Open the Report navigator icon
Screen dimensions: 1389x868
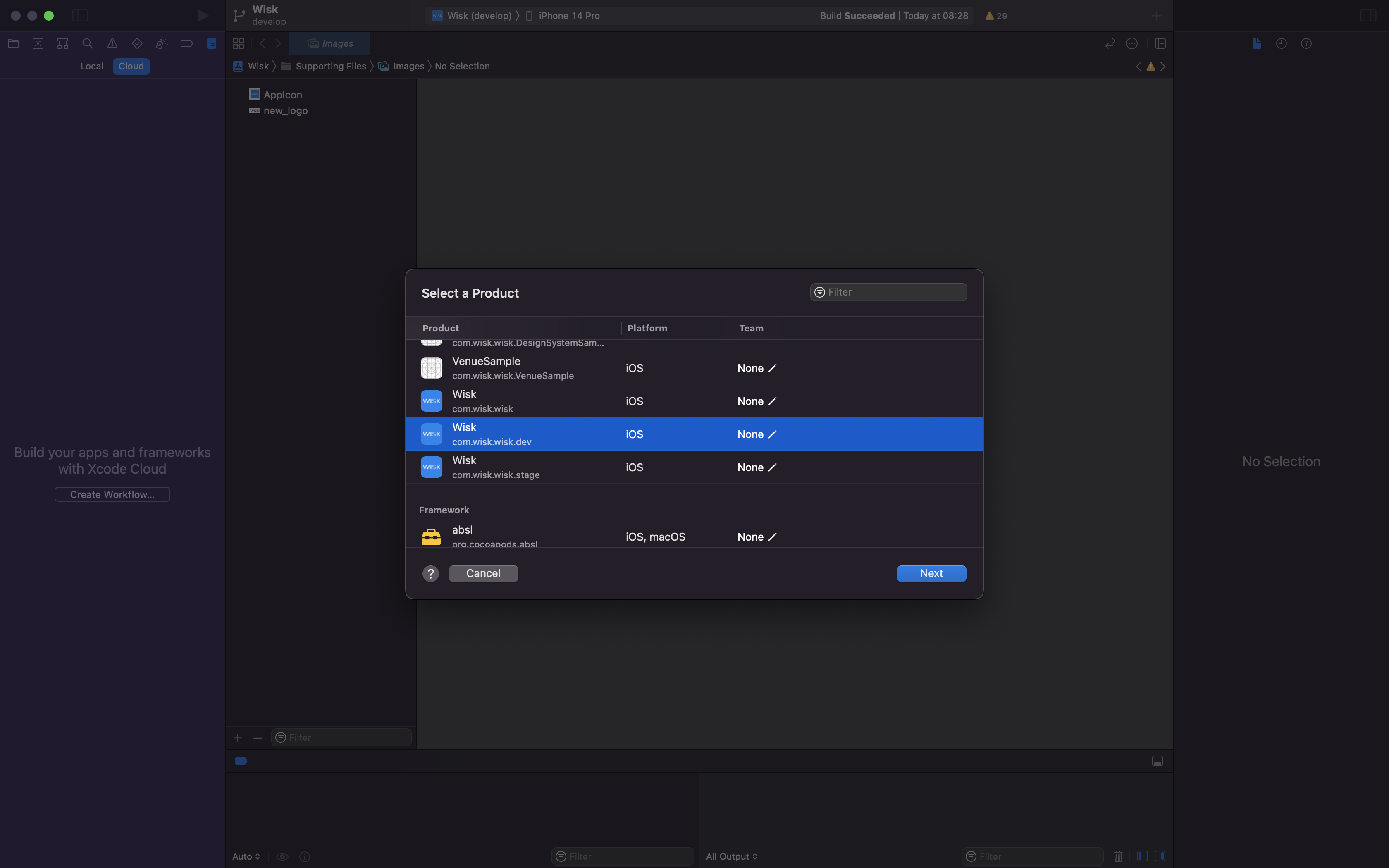(212, 43)
